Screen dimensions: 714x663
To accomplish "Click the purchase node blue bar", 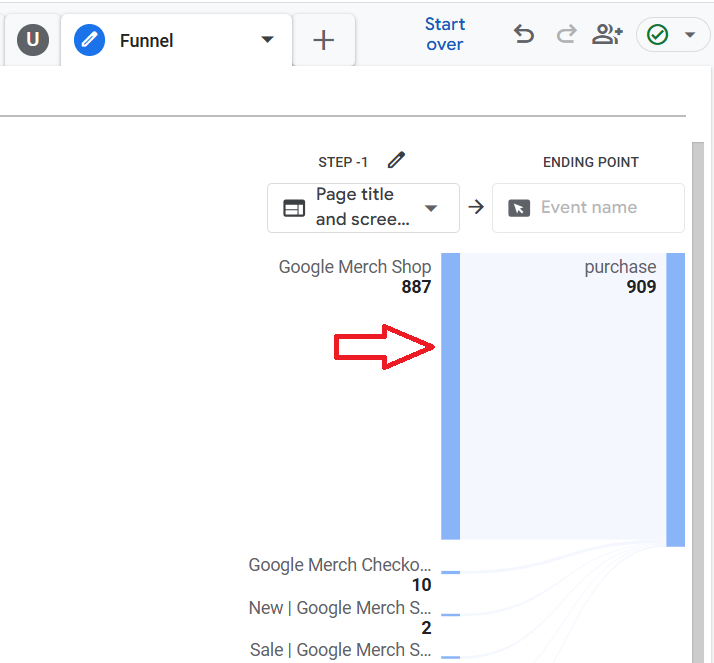I will pos(675,400).
